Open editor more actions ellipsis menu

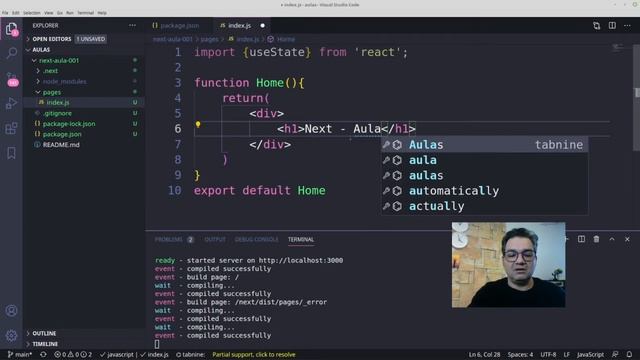pos(627,26)
